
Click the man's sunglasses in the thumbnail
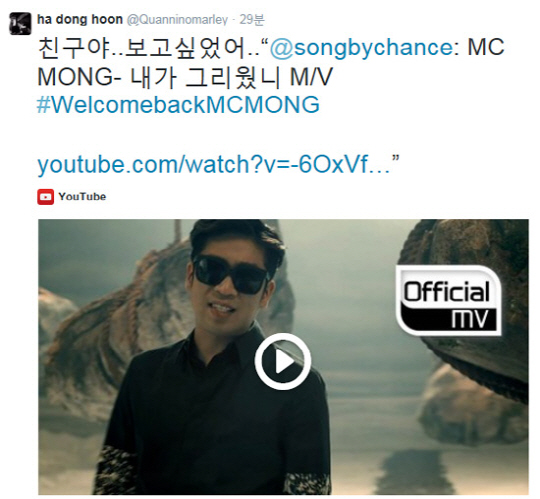(x=231, y=275)
